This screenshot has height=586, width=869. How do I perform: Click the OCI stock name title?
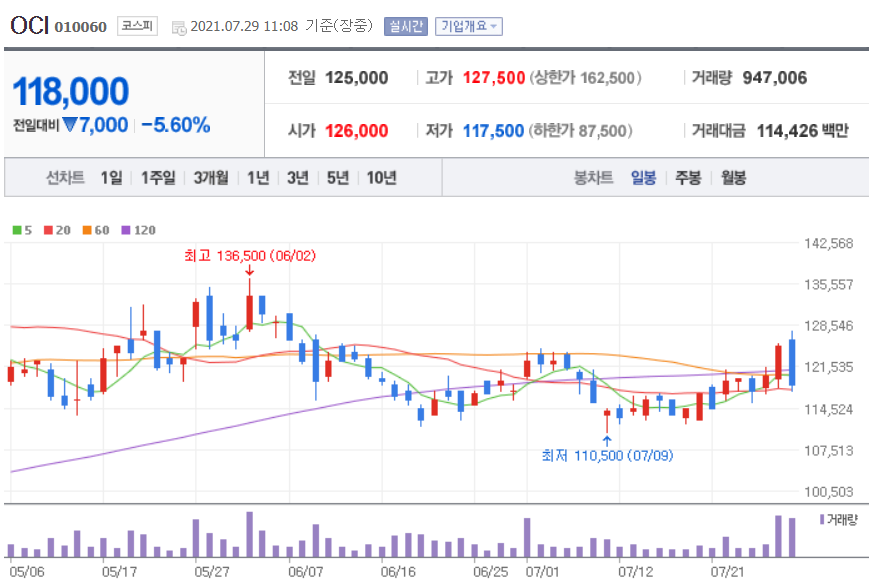29,26
